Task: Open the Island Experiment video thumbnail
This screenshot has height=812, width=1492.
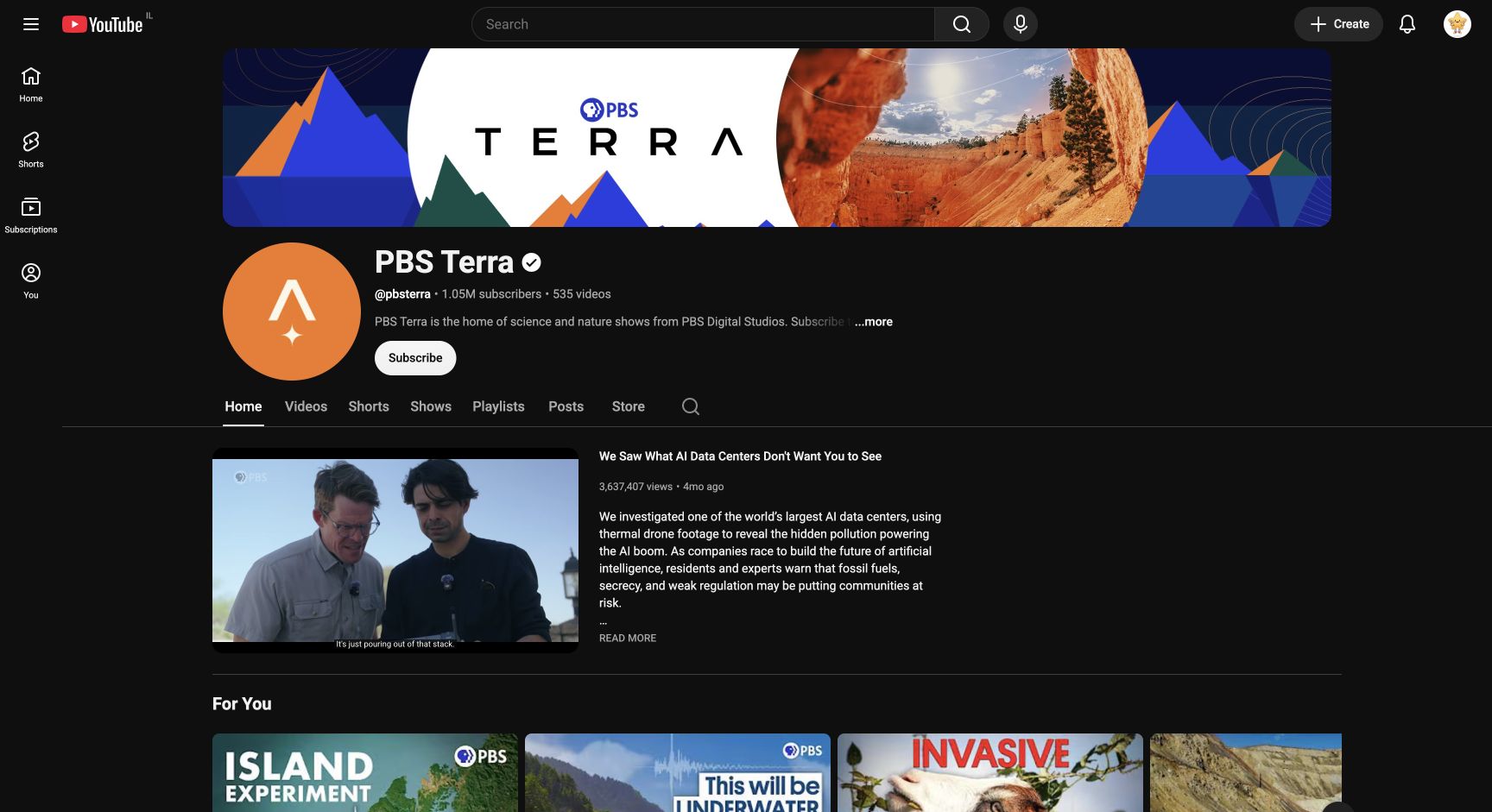Action: (365, 772)
